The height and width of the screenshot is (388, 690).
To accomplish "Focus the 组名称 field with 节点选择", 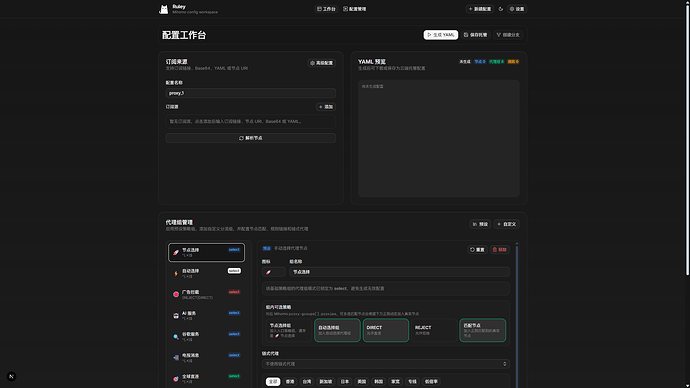I will [399, 272].
